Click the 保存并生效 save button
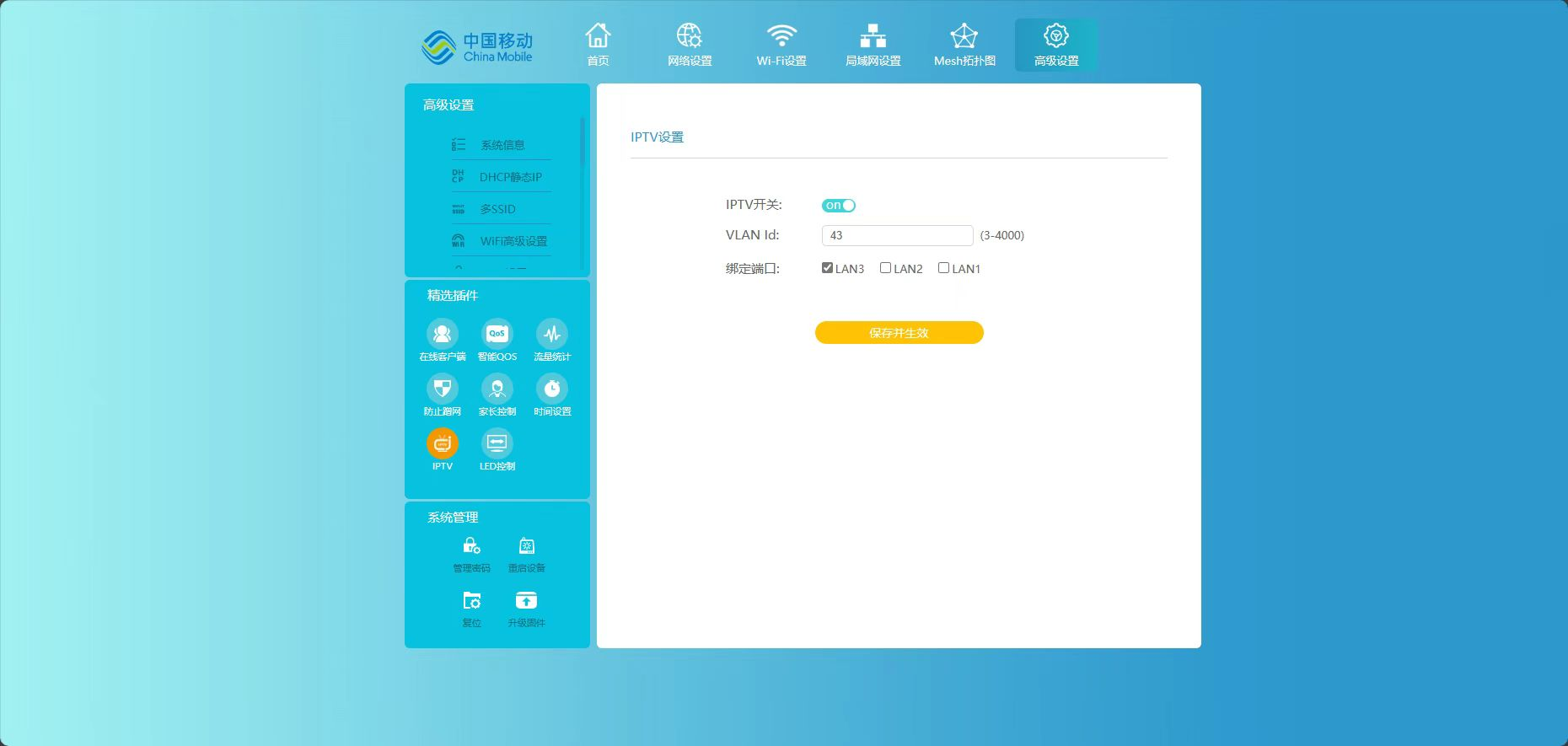 point(899,333)
